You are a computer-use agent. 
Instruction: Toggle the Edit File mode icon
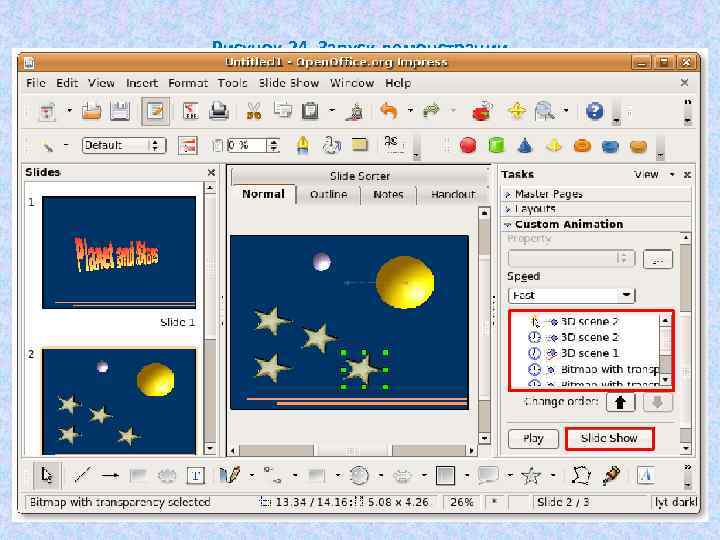coord(155,111)
